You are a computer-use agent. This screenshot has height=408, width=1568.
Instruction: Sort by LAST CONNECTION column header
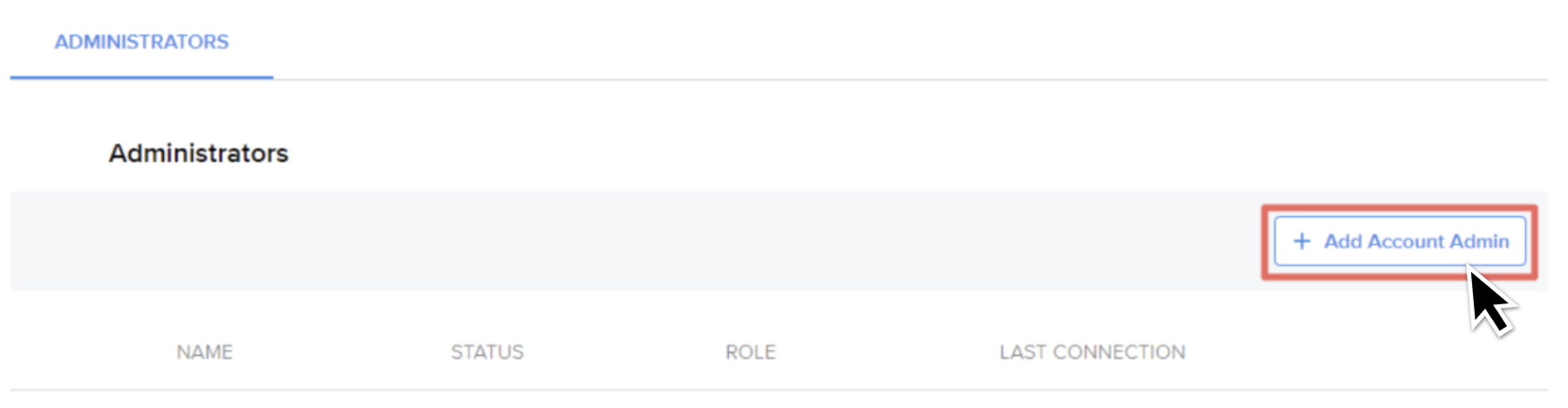1092,352
